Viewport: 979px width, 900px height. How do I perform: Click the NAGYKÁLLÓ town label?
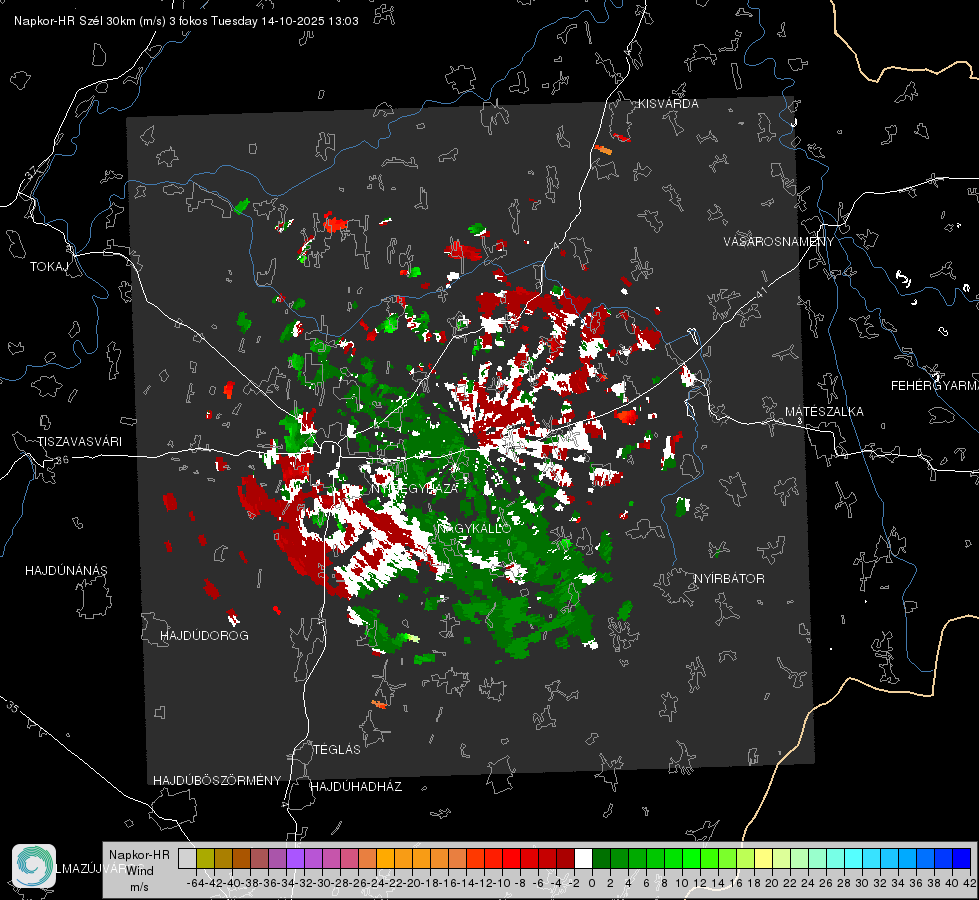coord(475,528)
